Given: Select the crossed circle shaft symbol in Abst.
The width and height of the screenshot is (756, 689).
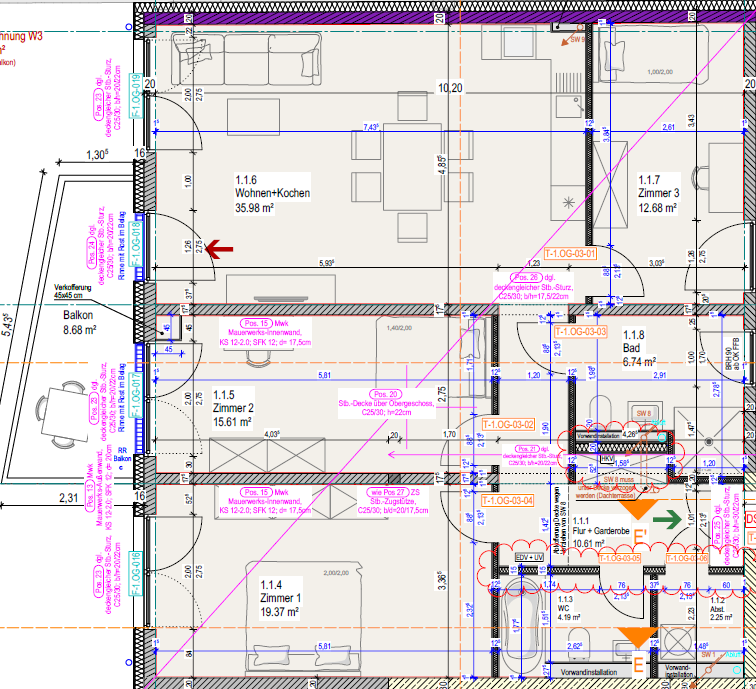Looking at the screenshot, I should pos(677,643).
